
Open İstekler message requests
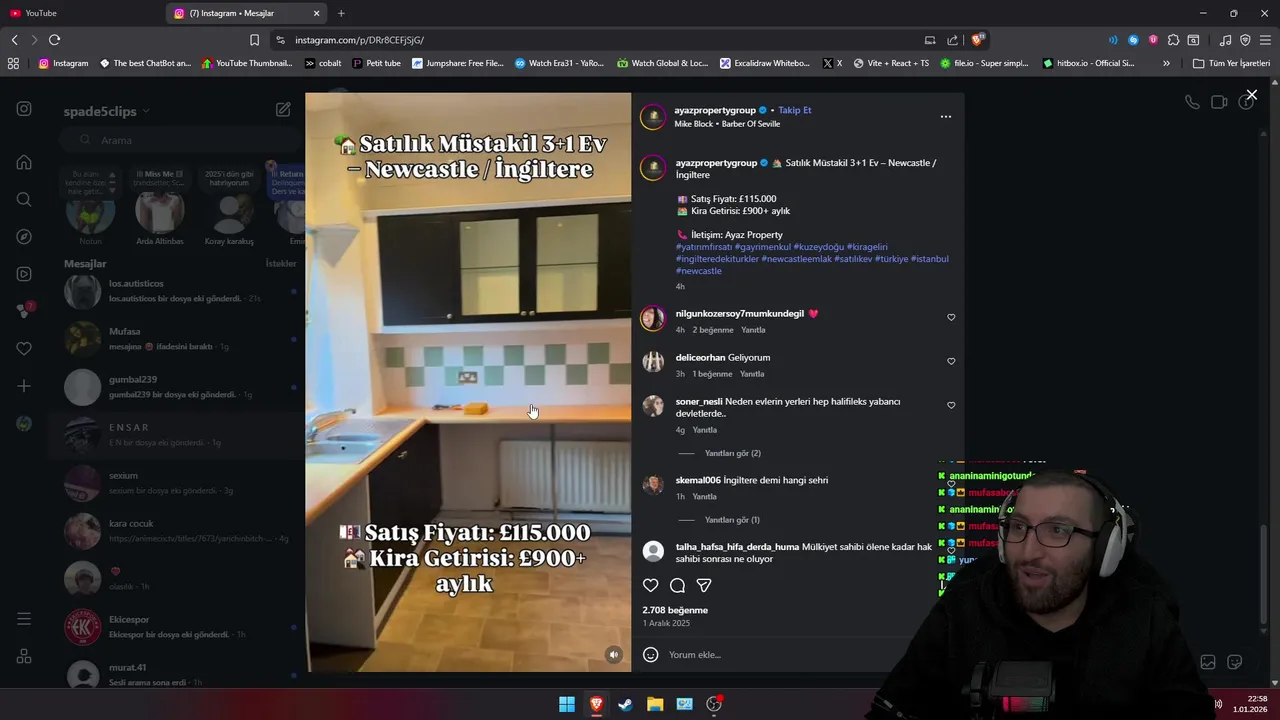point(281,264)
